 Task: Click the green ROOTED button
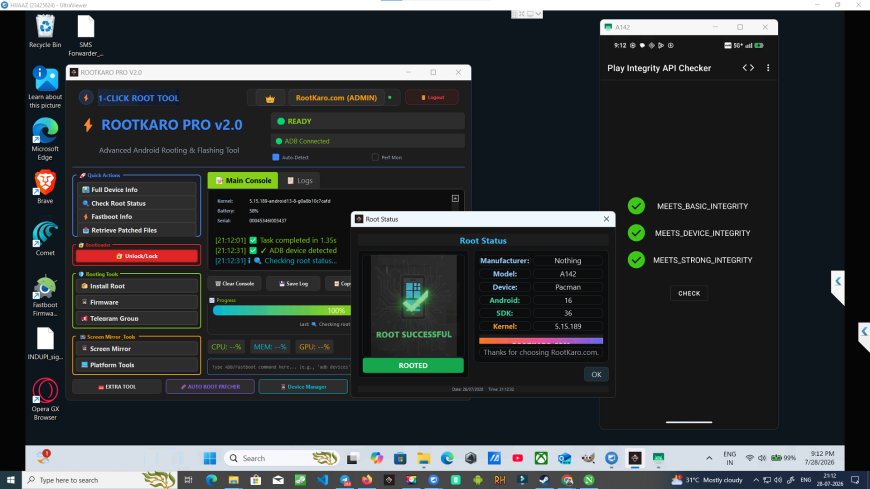[x=413, y=365]
